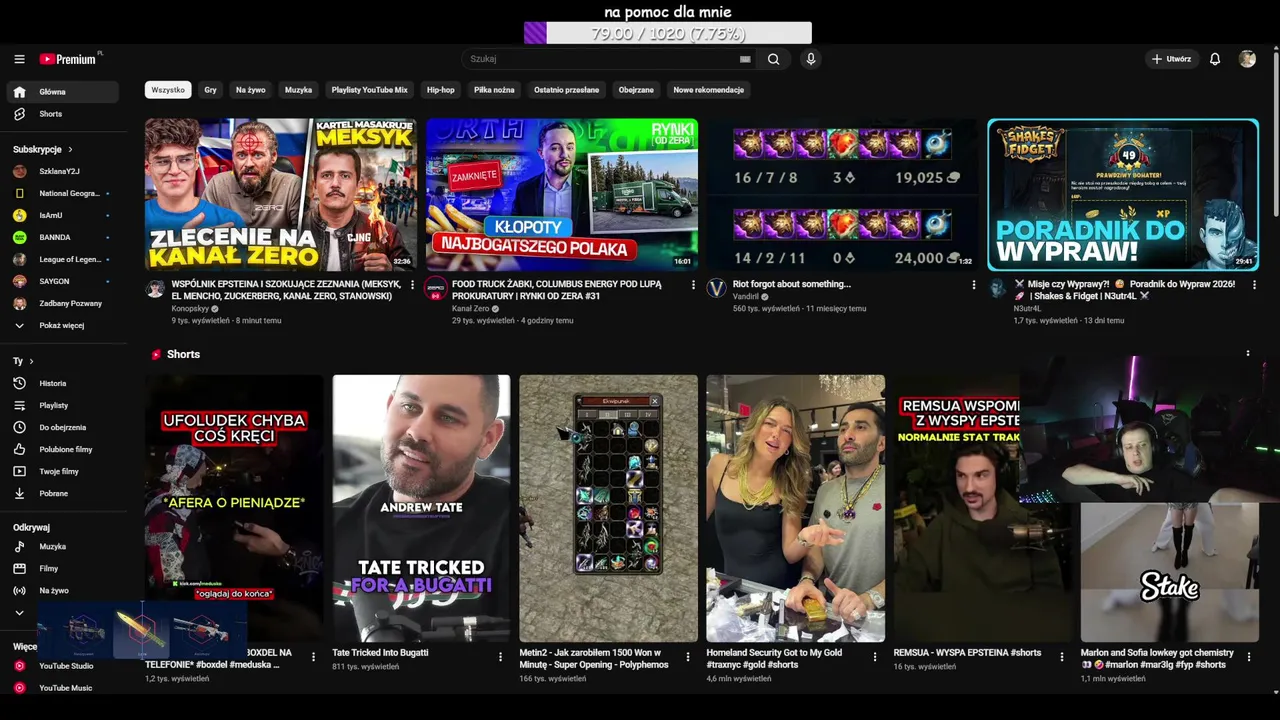Open IsAmU subscription channel
The image size is (1280, 720).
(x=62, y=215)
